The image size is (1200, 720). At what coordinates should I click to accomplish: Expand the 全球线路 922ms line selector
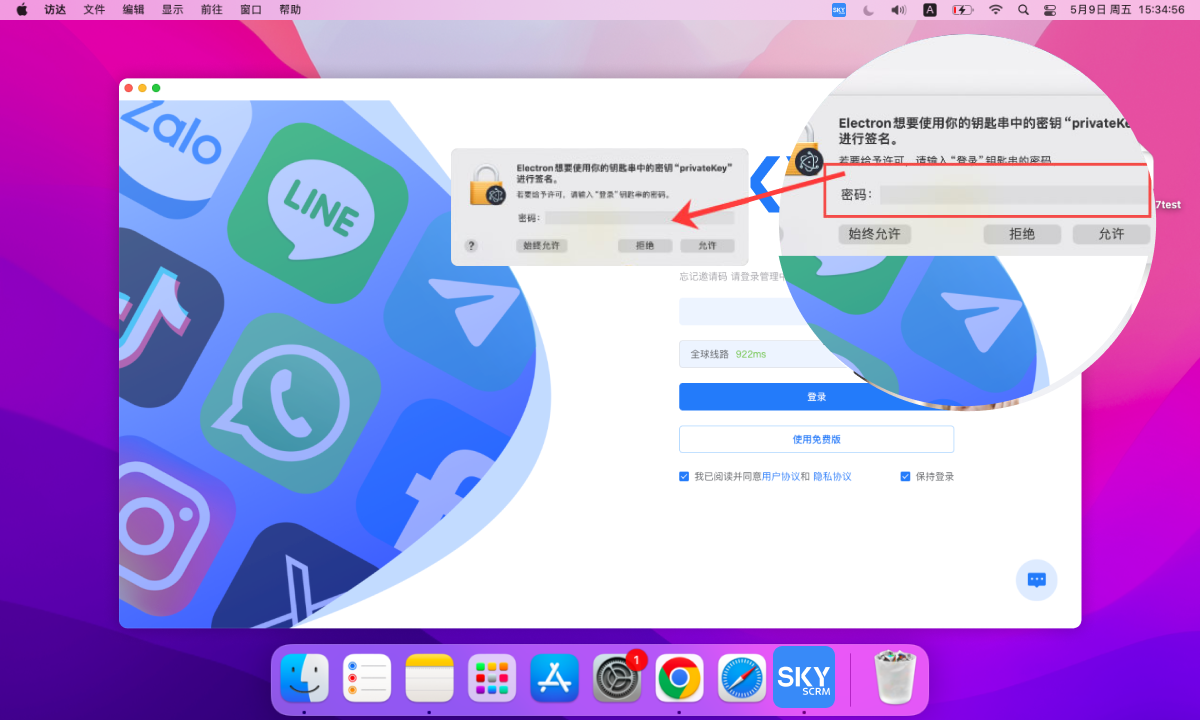click(x=816, y=354)
